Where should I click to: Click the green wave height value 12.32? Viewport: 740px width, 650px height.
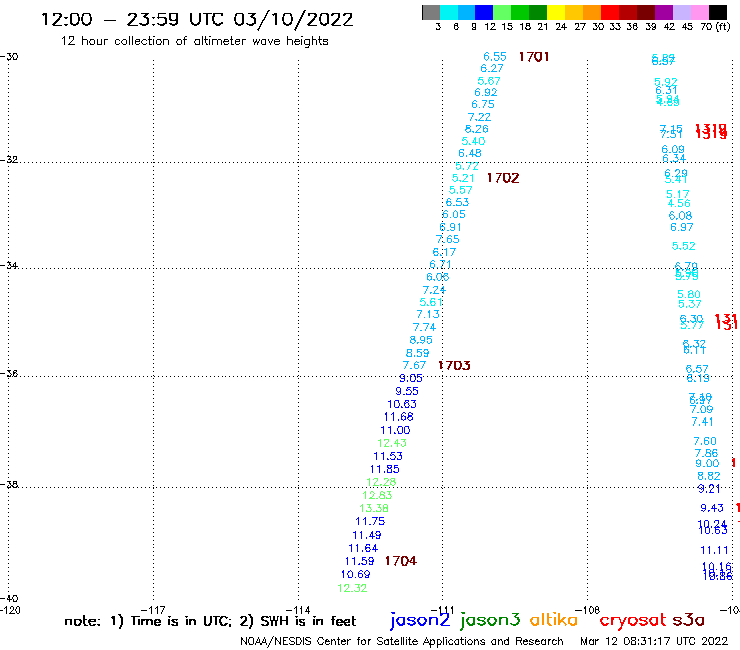pos(352,588)
